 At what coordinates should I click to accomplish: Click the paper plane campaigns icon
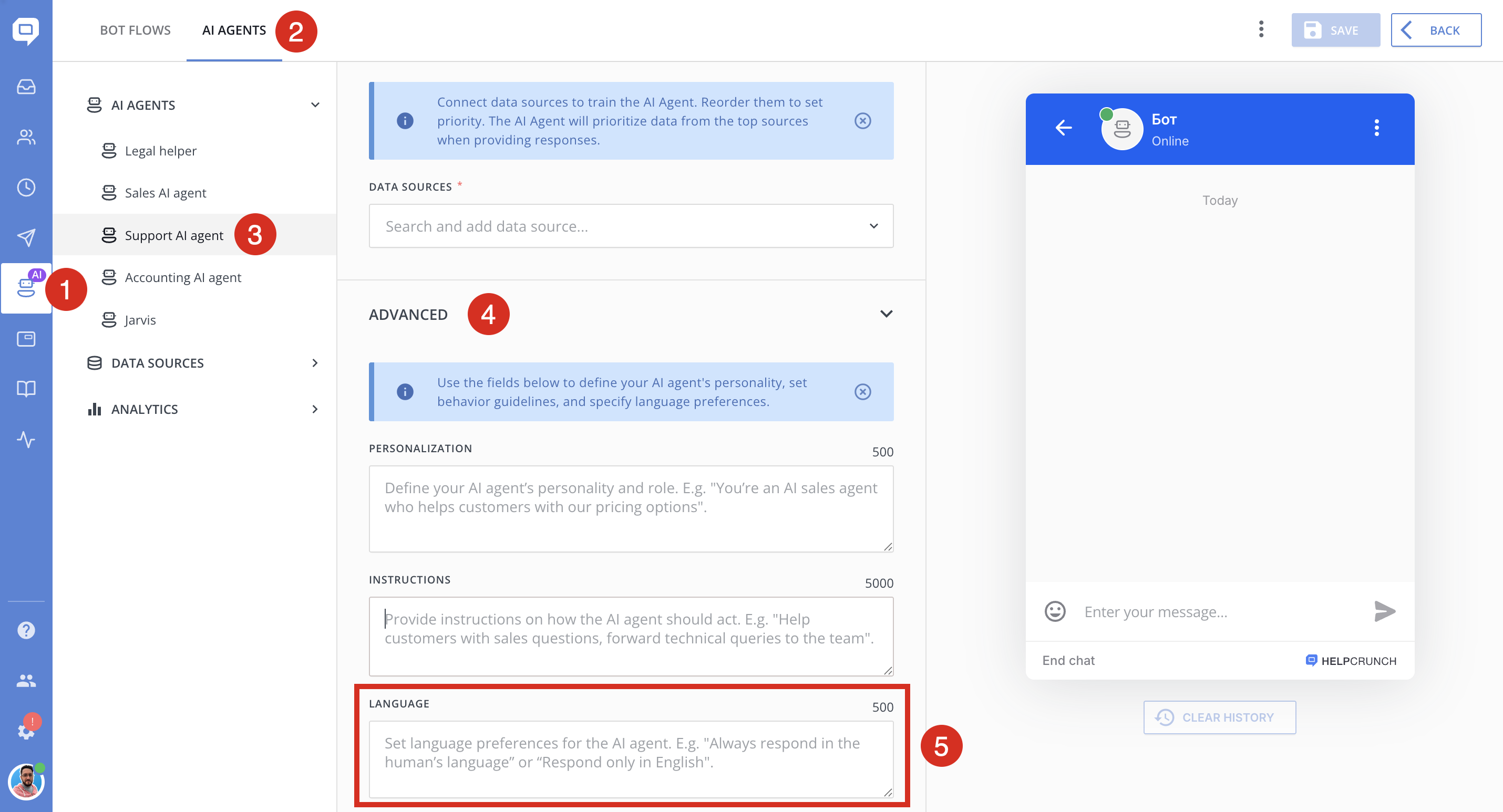[26, 237]
